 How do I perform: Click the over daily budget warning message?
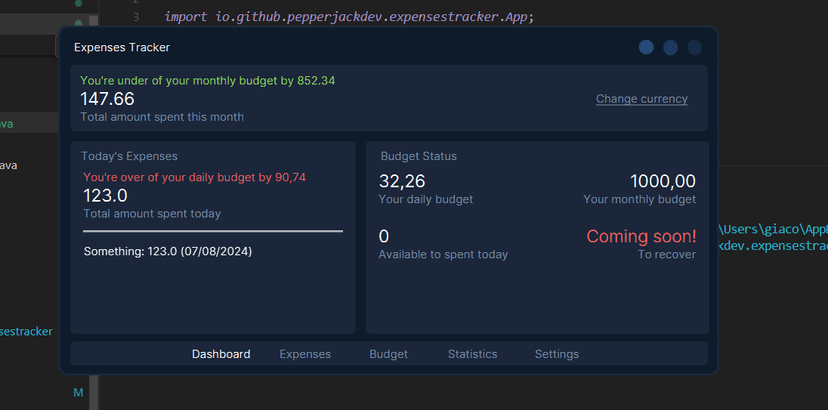(x=194, y=177)
